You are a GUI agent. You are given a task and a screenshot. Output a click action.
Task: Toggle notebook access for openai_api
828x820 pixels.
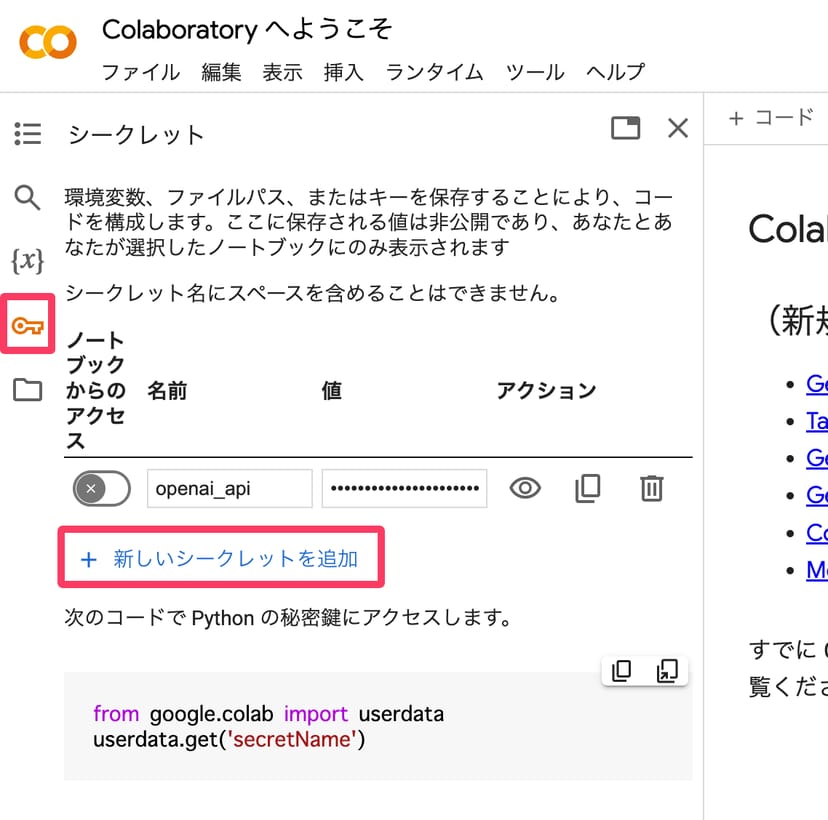(101, 489)
